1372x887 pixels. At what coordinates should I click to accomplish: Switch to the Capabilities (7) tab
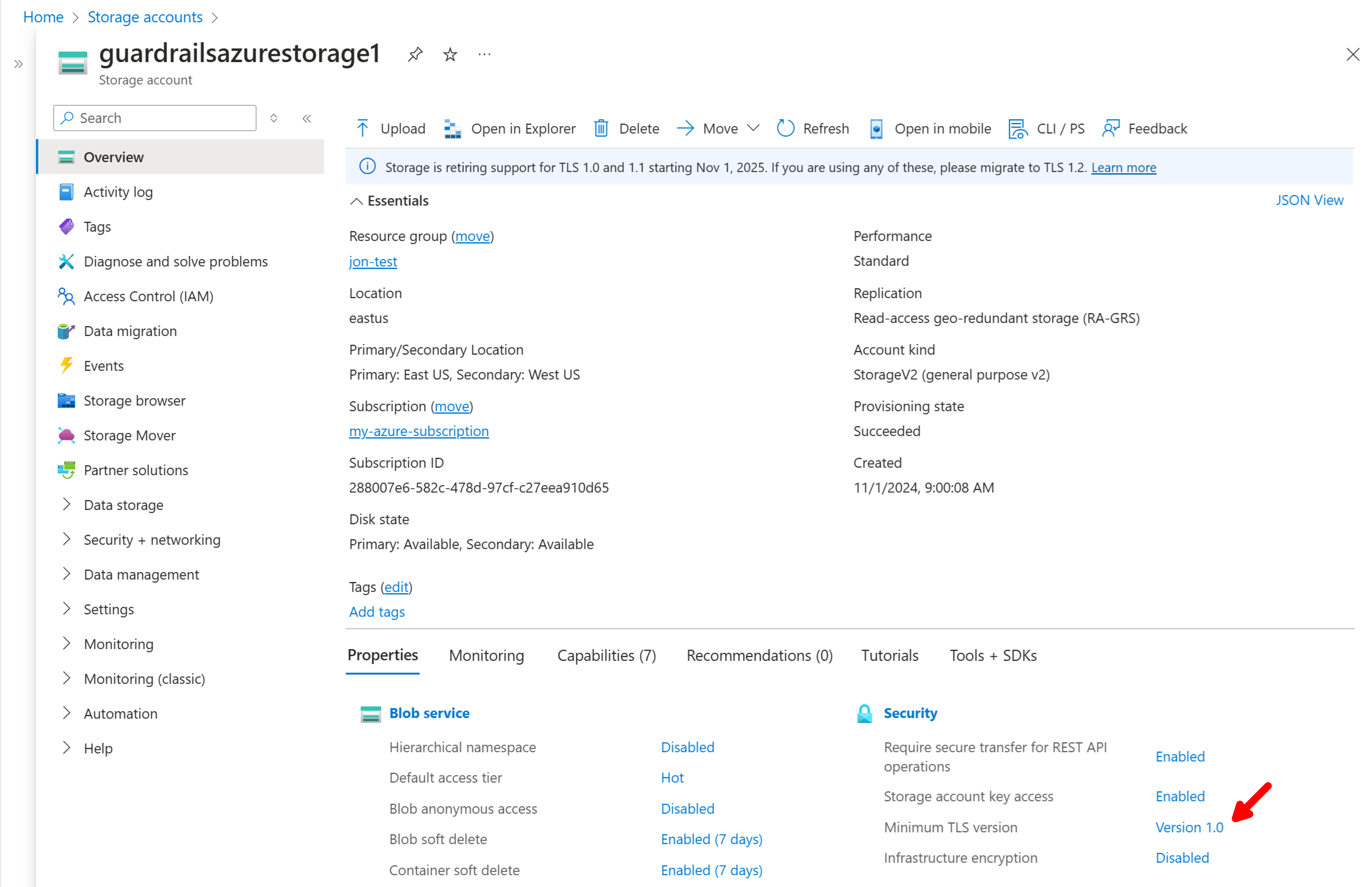tap(606, 655)
